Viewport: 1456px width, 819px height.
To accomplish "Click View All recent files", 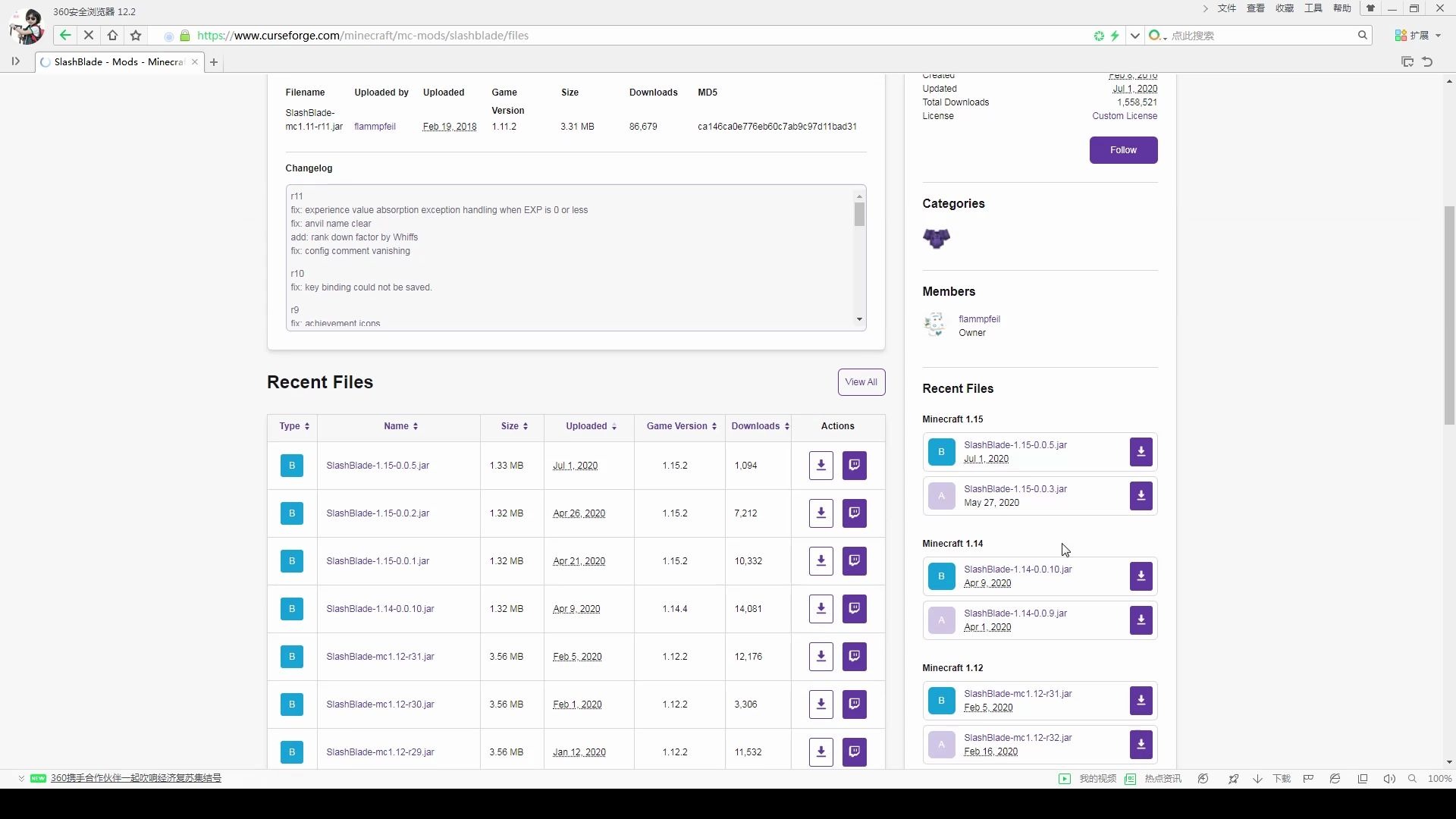I will point(861,382).
